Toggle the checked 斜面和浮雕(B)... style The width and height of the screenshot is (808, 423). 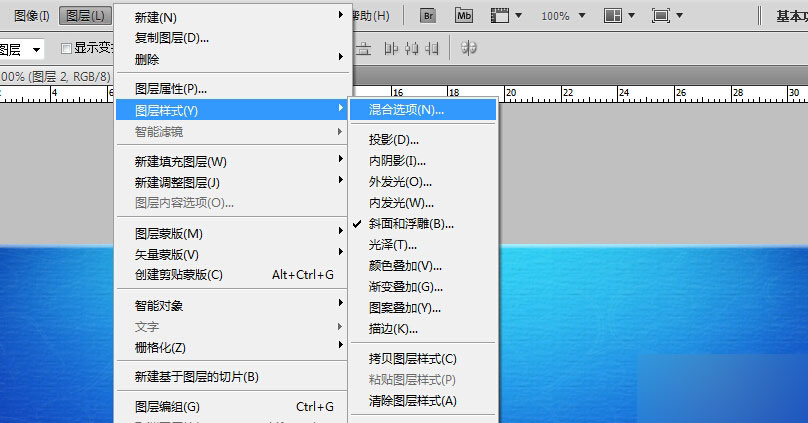tap(423, 224)
